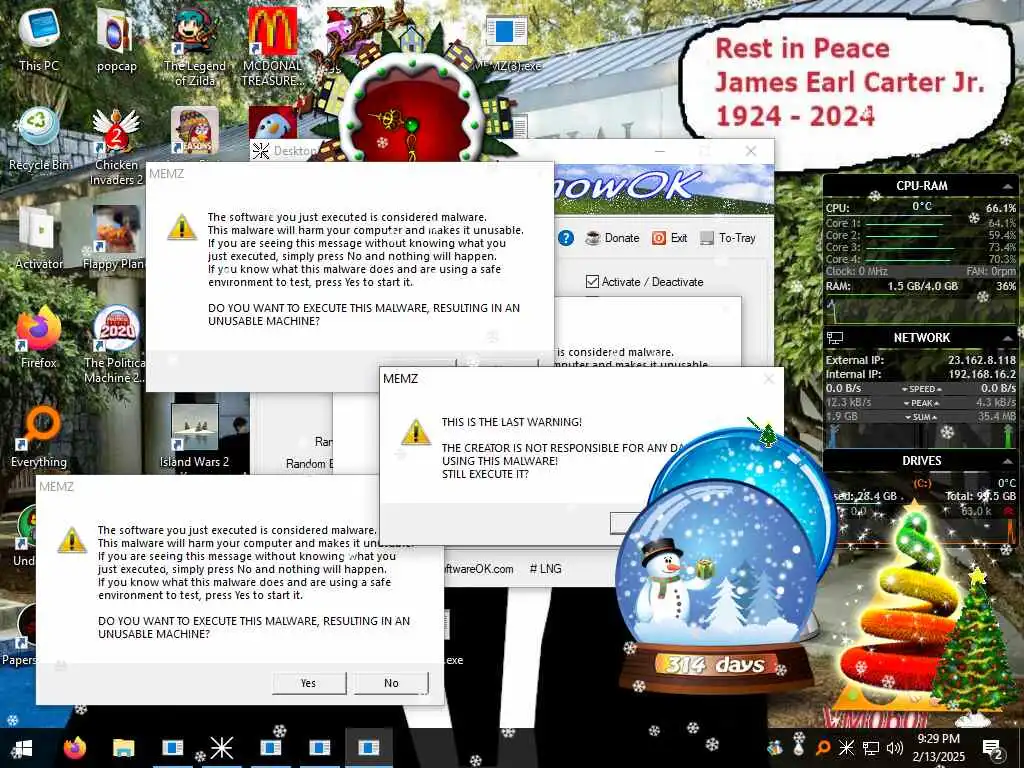
Task: Click the Internal IP value 192.168.16.2
Action: [x=982, y=374]
